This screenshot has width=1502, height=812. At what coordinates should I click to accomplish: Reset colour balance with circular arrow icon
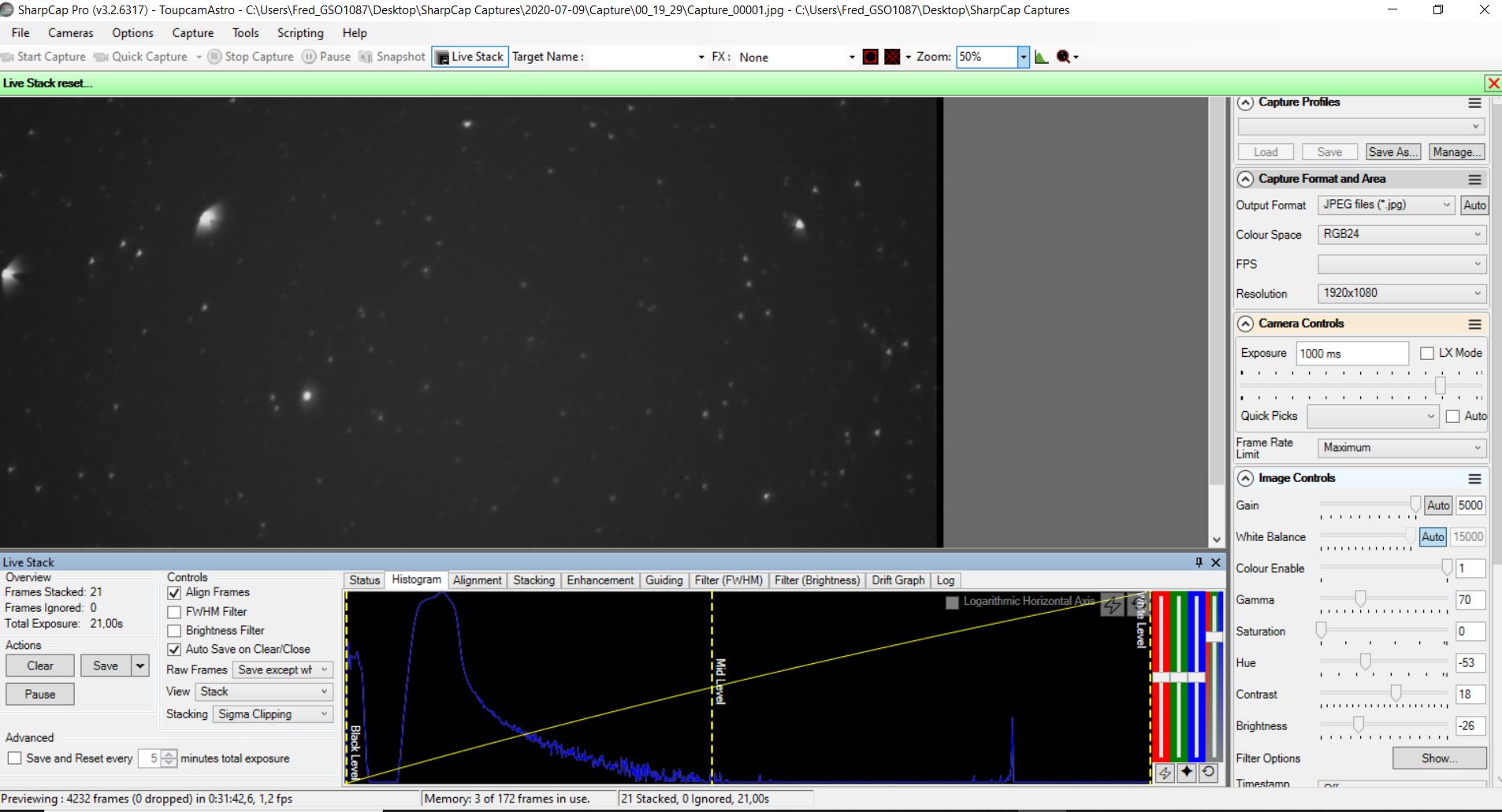click(1208, 773)
